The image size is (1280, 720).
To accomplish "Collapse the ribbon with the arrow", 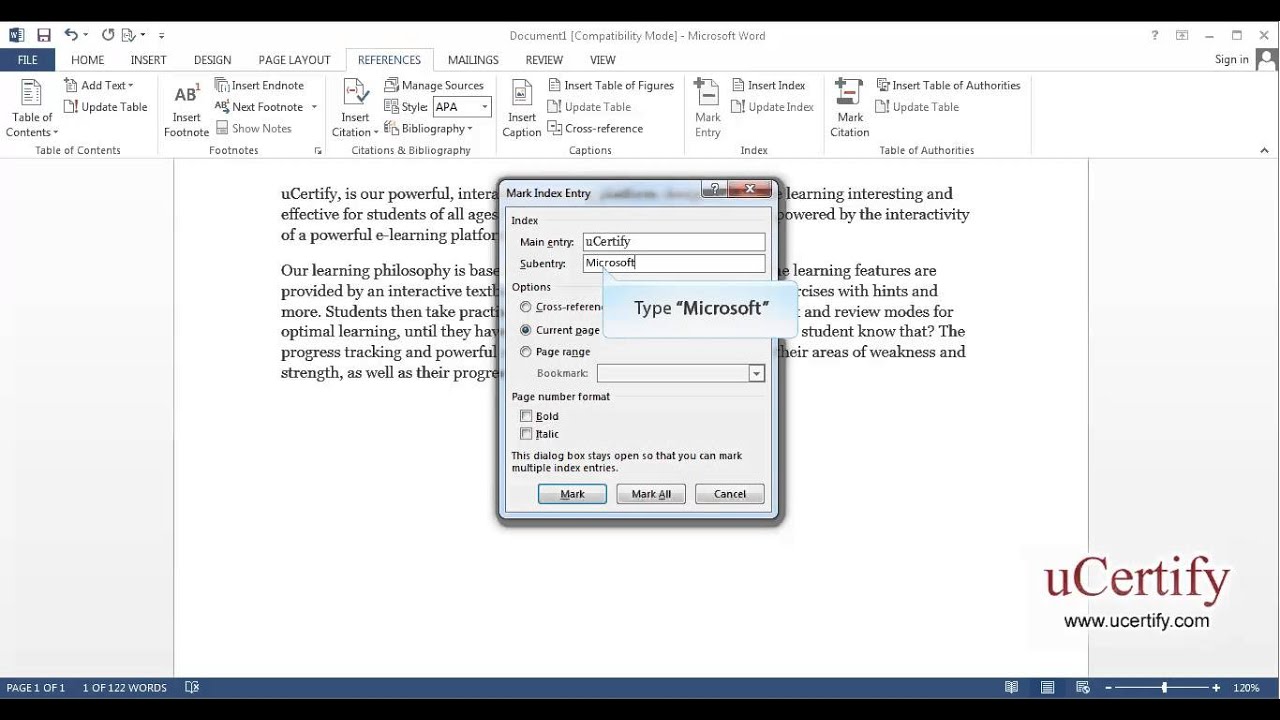I will pos(1265,151).
